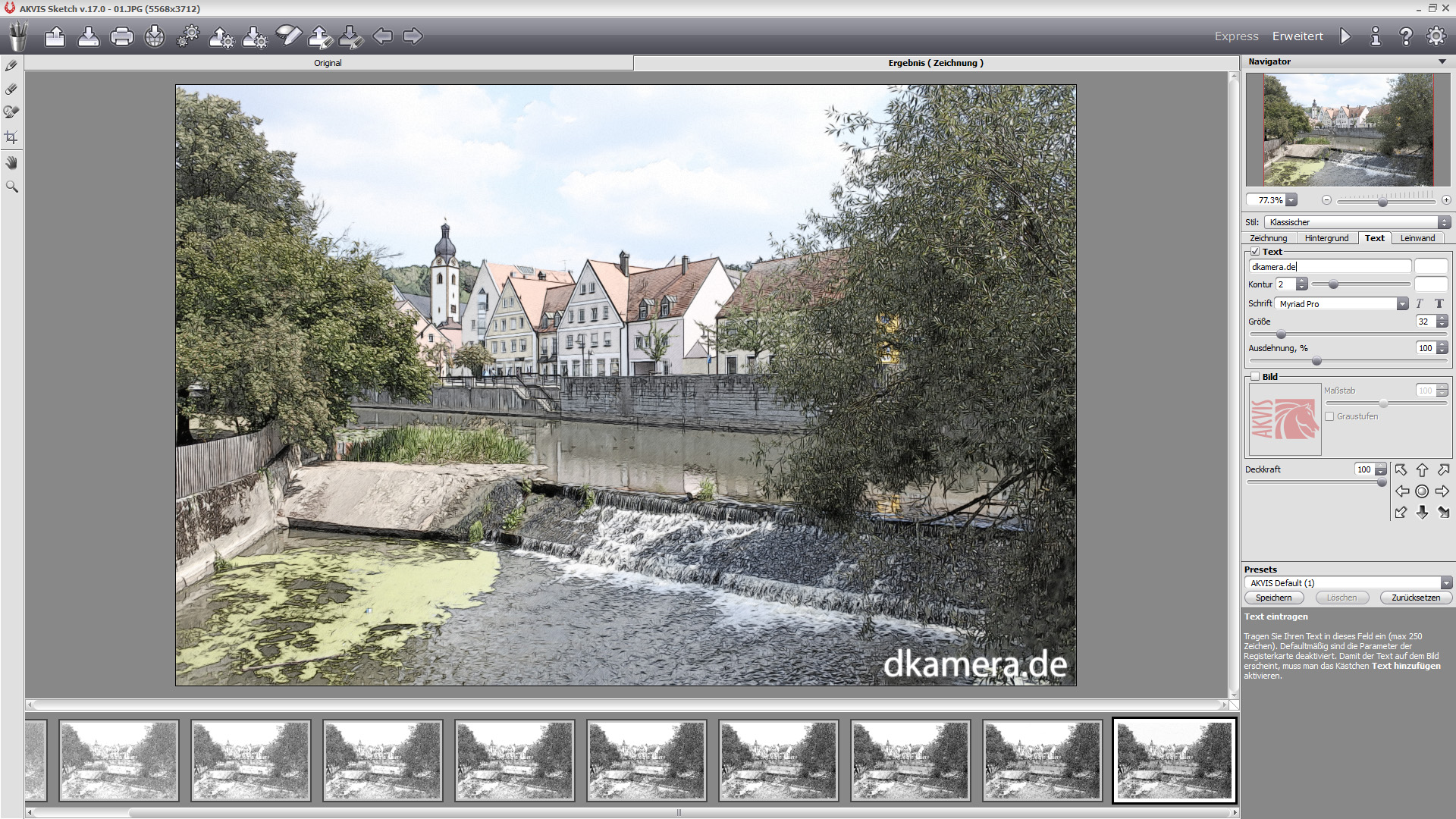Image resolution: width=1456 pixels, height=819 pixels.
Task: Click the open image toolbar icon
Action: tap(55, 36)
